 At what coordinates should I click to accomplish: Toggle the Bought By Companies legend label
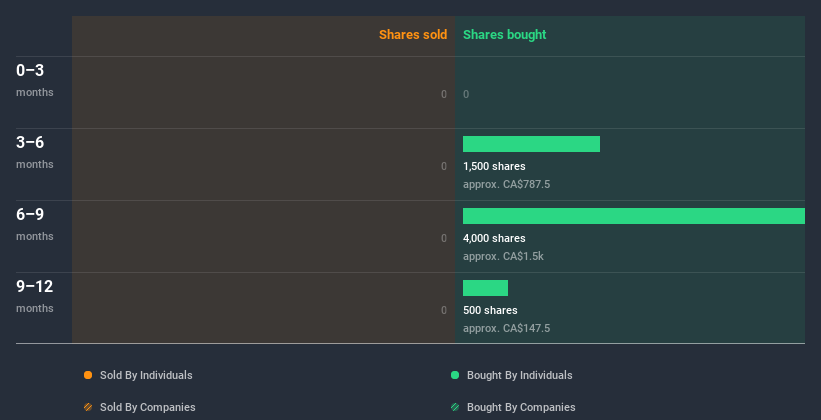(521, 407)
